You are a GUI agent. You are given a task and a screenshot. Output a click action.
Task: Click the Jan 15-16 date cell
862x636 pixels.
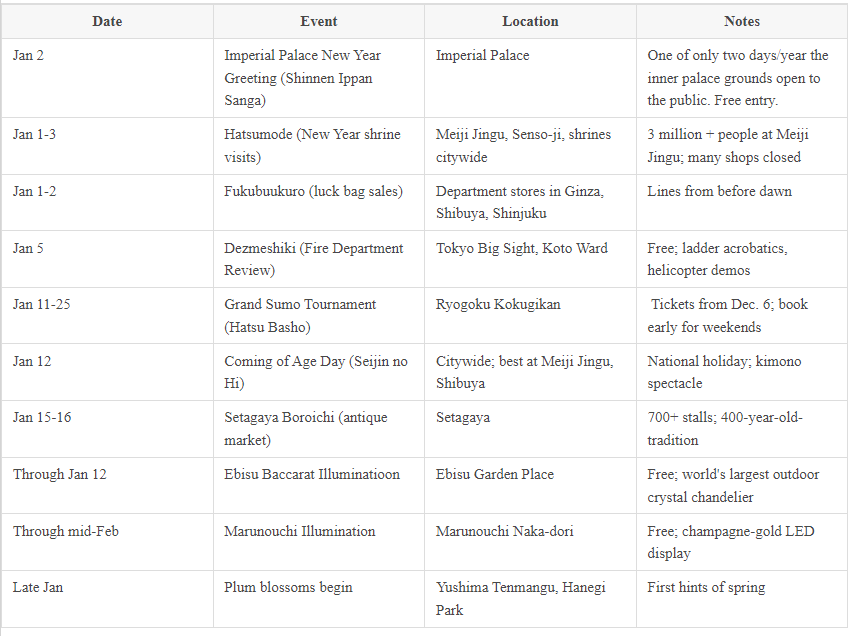(x=107, y=429)
